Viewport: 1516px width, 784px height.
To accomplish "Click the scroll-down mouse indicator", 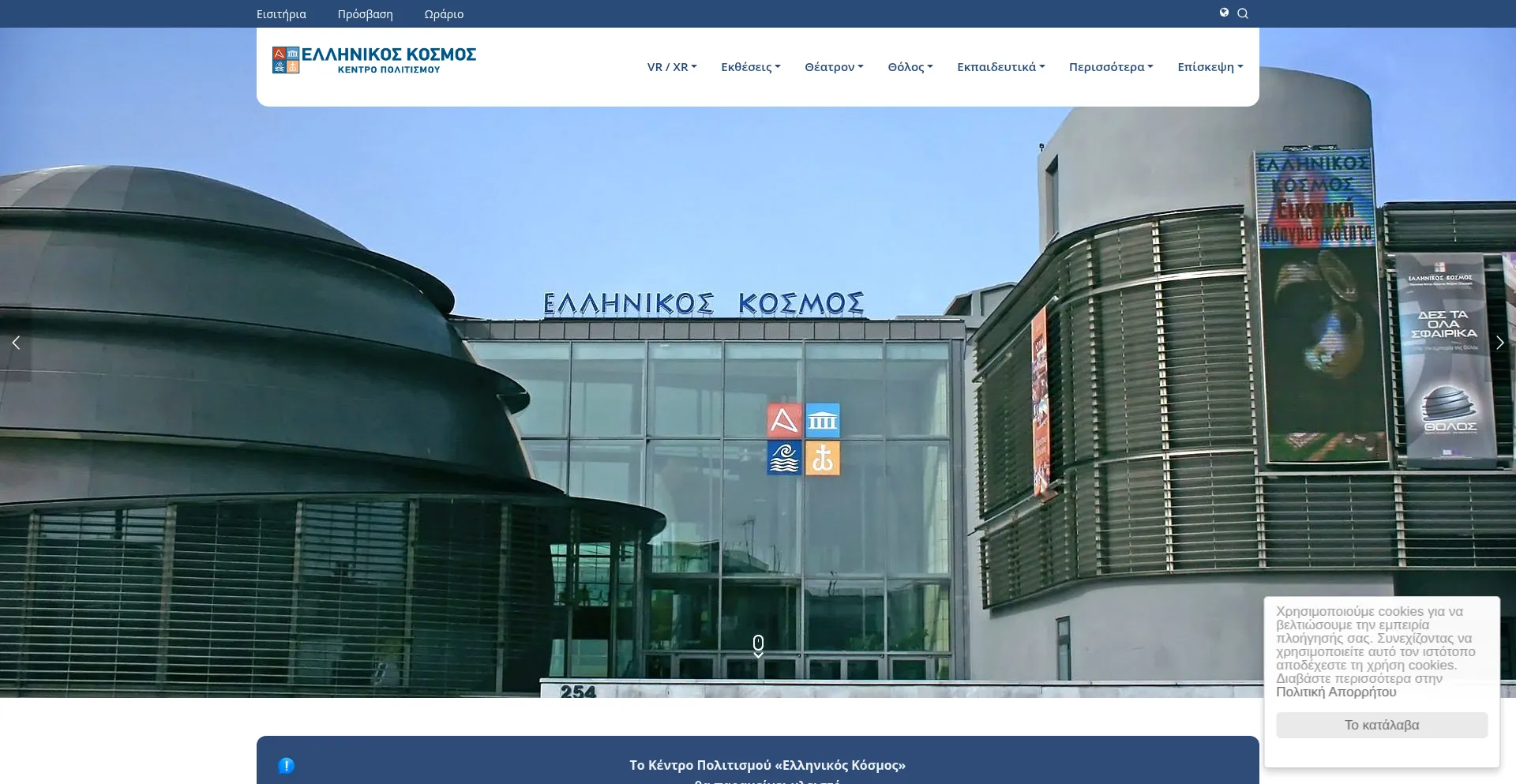I will (x=758, y=645).
